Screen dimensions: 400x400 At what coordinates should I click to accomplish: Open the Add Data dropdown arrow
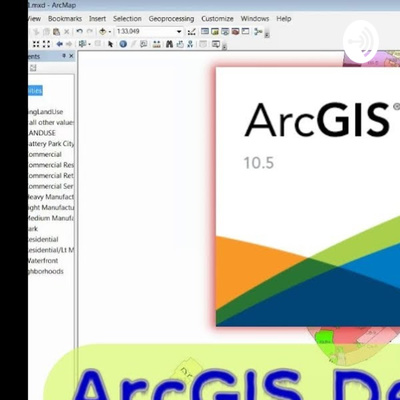(x=110, y=32)
